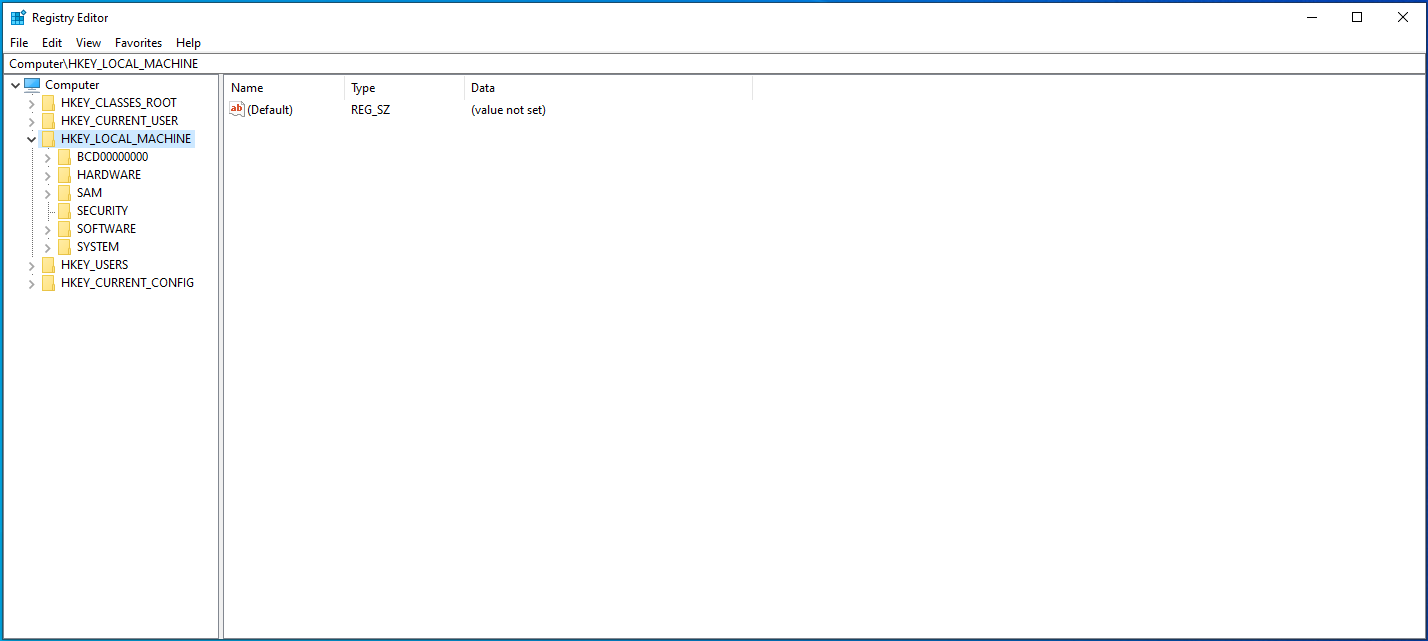
Task: Click the address bar showing Computer\HKEY_LOCAL_MACHINE
Action: coord(714,64)
